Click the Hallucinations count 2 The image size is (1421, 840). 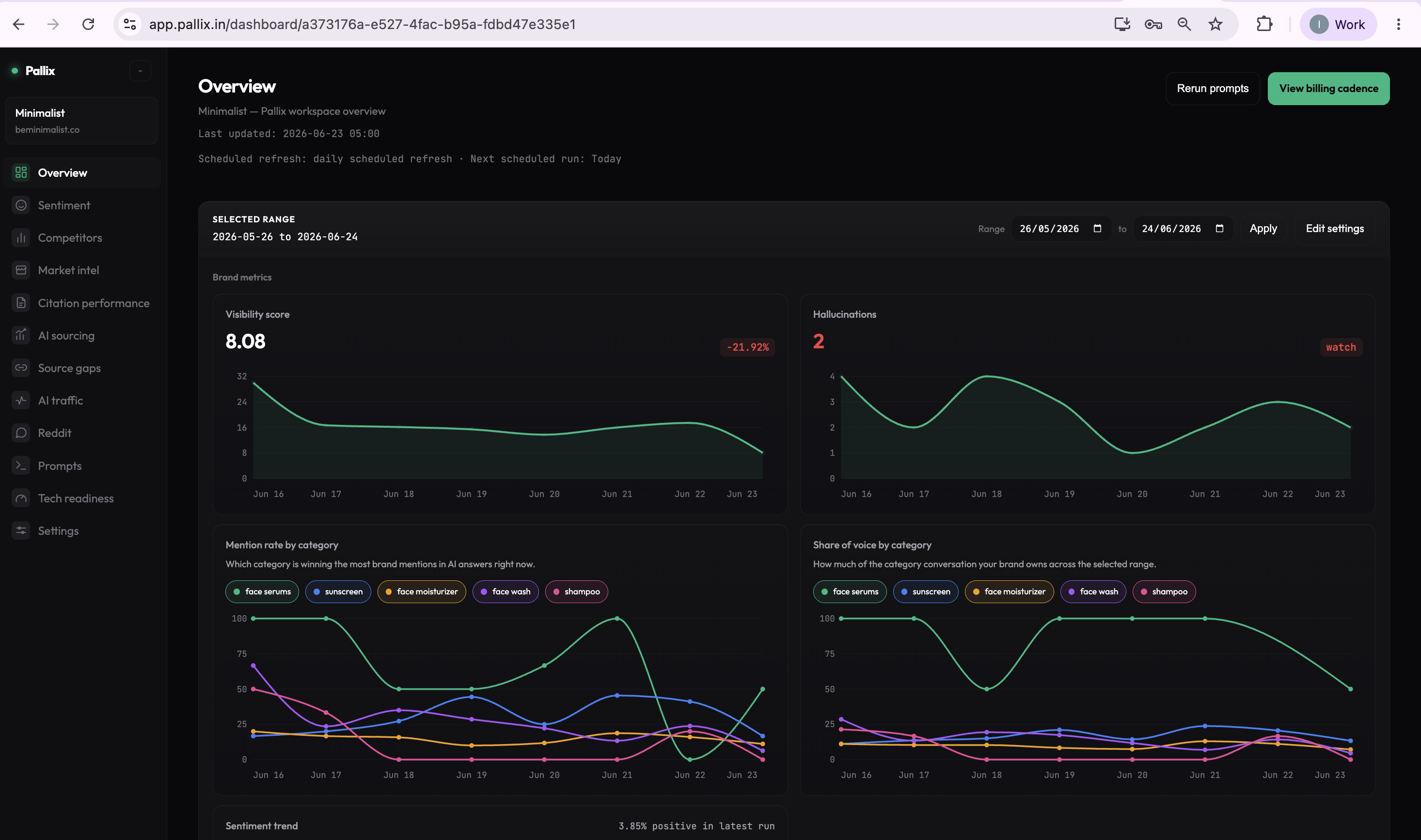819,342
